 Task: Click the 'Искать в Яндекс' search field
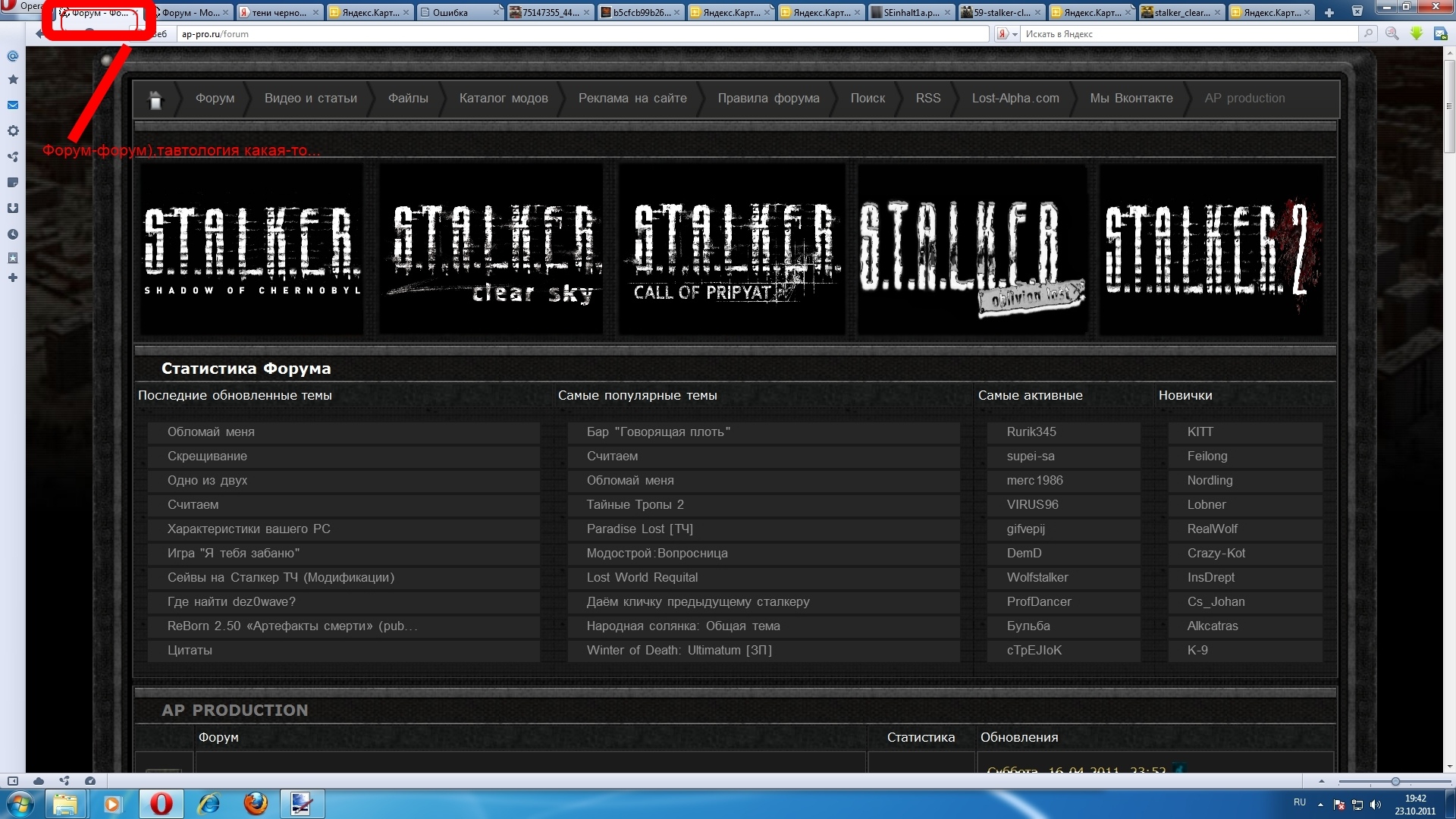point(1189,34)
